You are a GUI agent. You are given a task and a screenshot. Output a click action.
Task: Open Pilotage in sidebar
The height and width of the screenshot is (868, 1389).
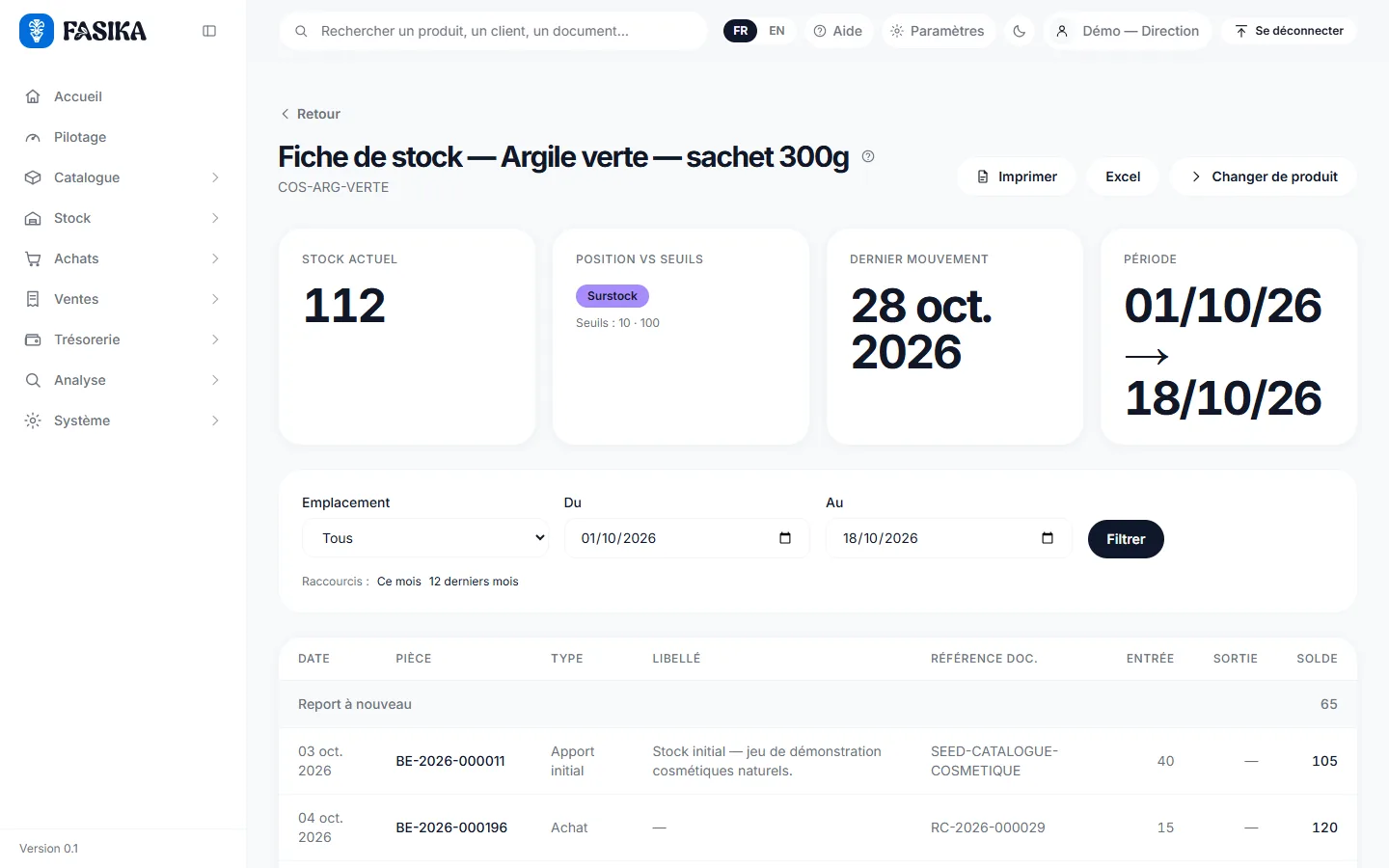[80, 137]
